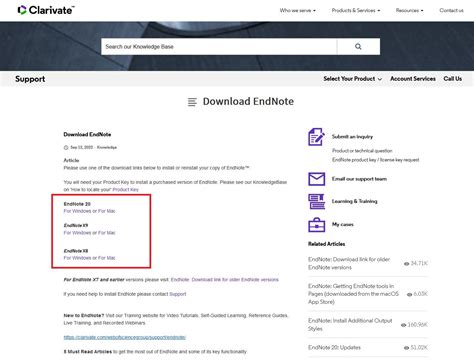Open Account Services
The image size is (474, 361).
tap(413, 79)
